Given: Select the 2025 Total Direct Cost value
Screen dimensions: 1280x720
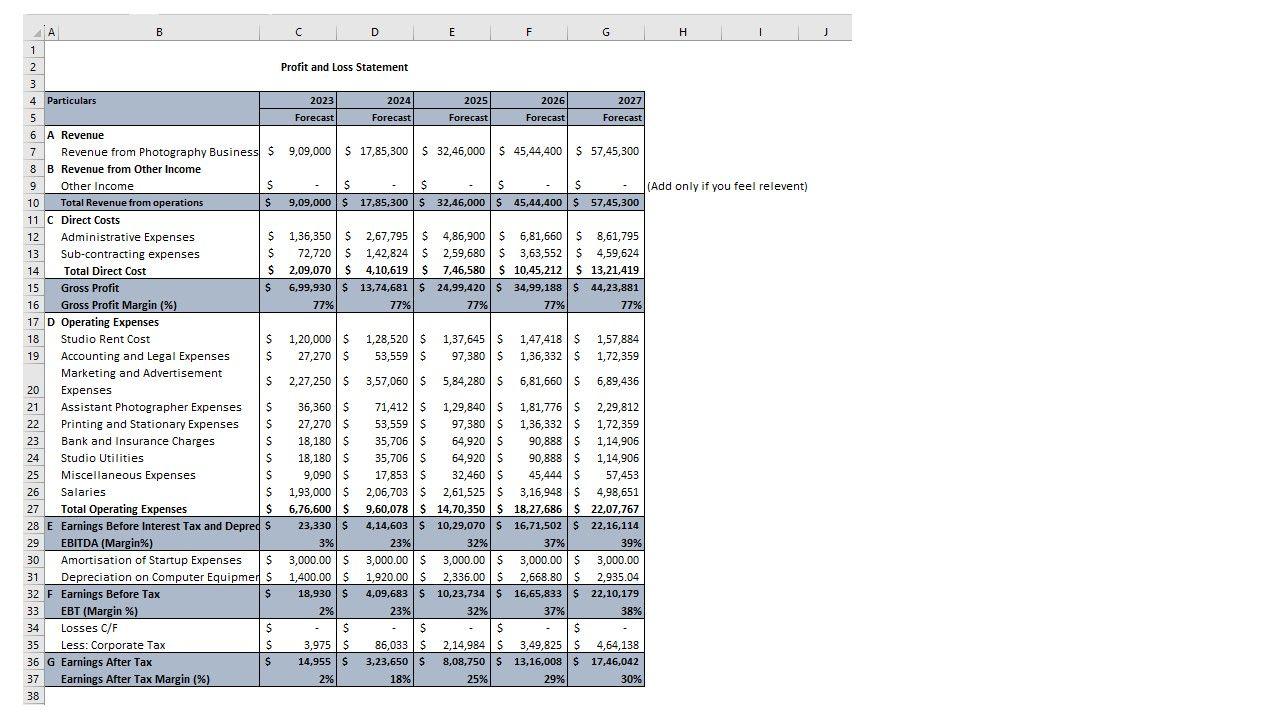Looking at the screenshot, I should tap(452, 271).
